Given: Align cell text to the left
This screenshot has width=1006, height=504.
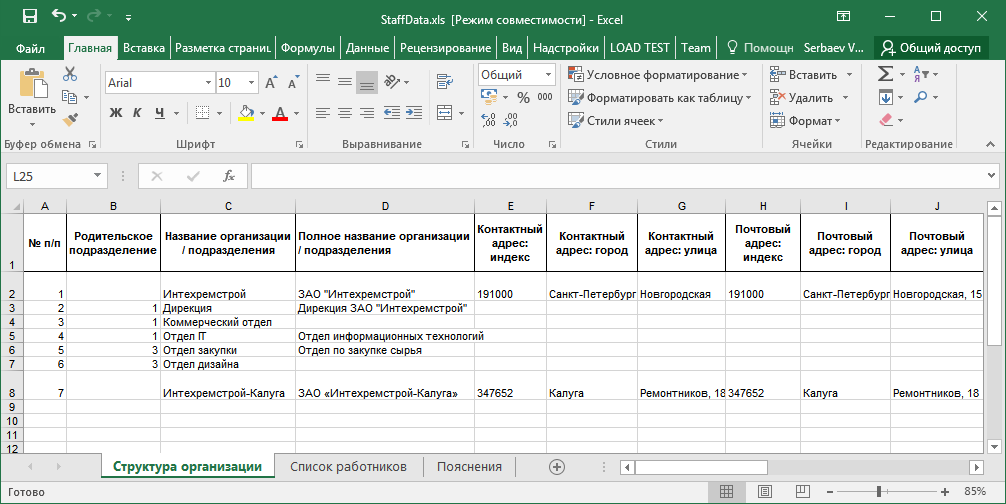Looking at the screenshot, I should click(x=323, y=113).
